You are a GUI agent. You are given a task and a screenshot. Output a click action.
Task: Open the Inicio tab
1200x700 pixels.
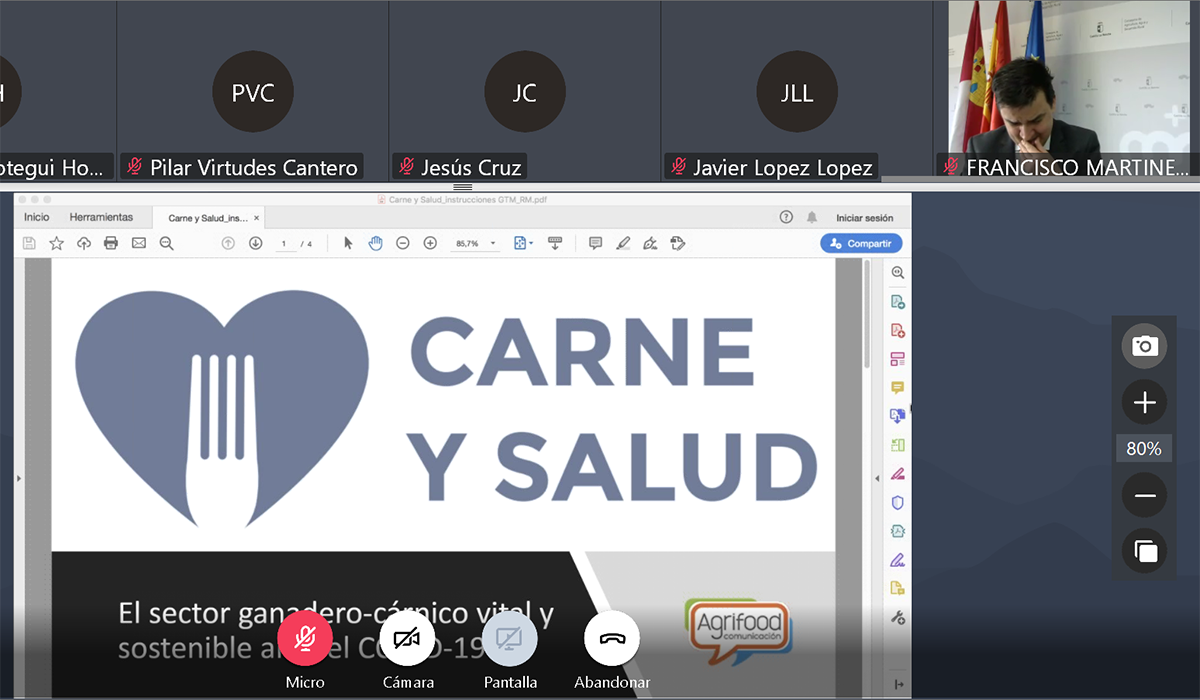tap(37, 217)
